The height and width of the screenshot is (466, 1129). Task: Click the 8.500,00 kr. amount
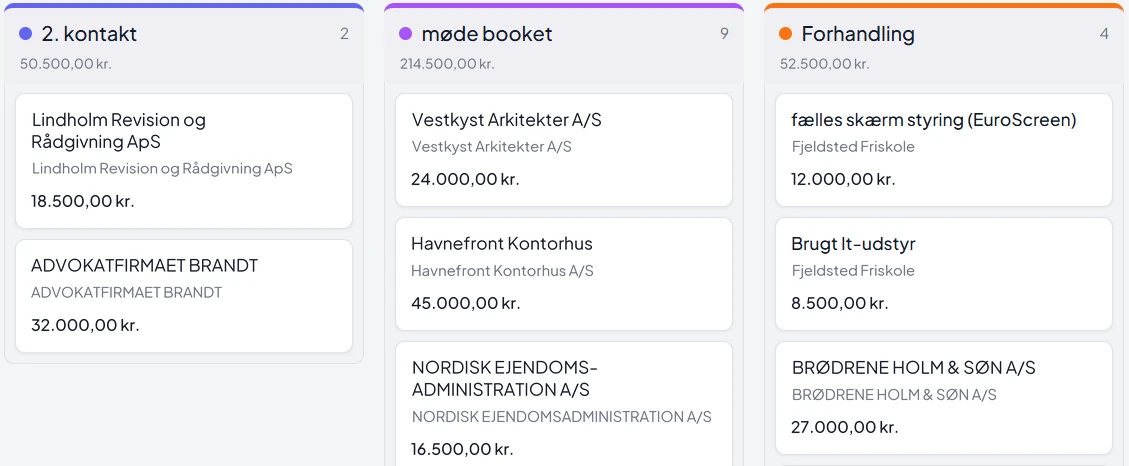pos(840,303)
